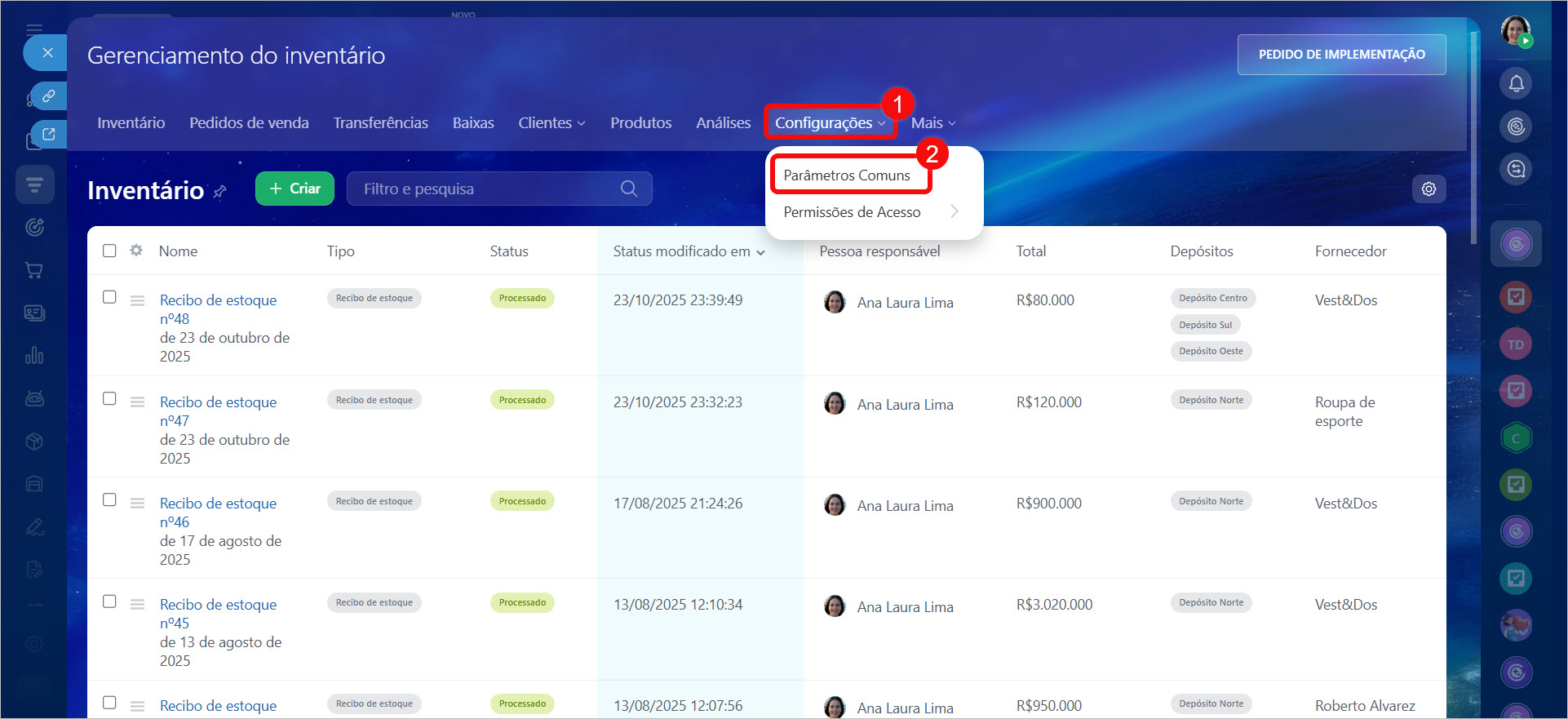Open shopping cart icon in left sidebar
This screenshot has width=1568, height=719.
(x=34, y=270)
